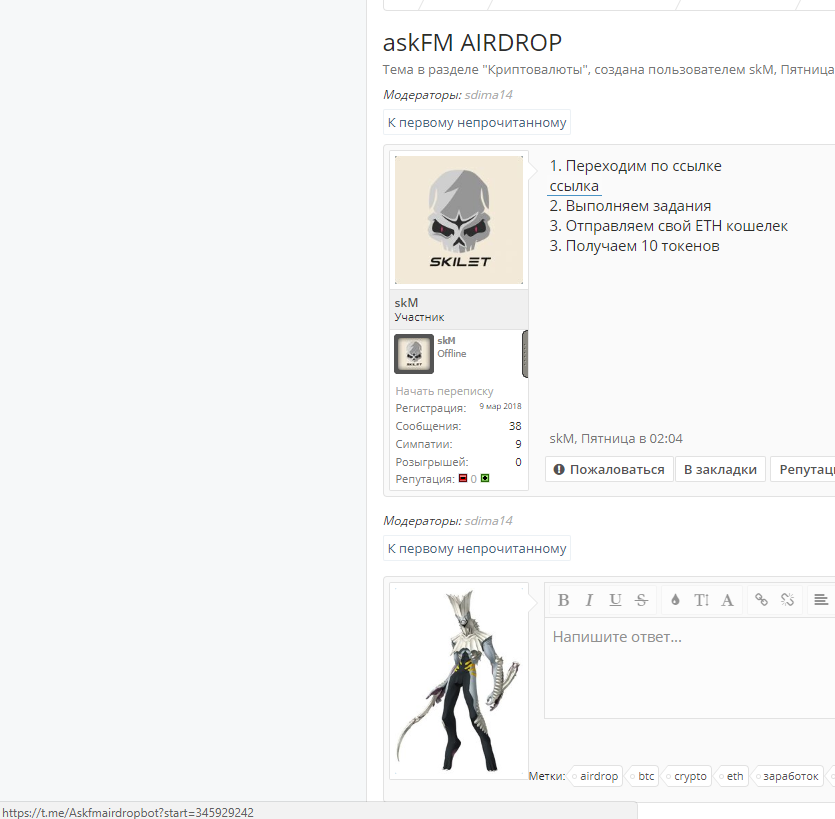Apply bold formatting in reply editor
835x819 pixels.
563,600
